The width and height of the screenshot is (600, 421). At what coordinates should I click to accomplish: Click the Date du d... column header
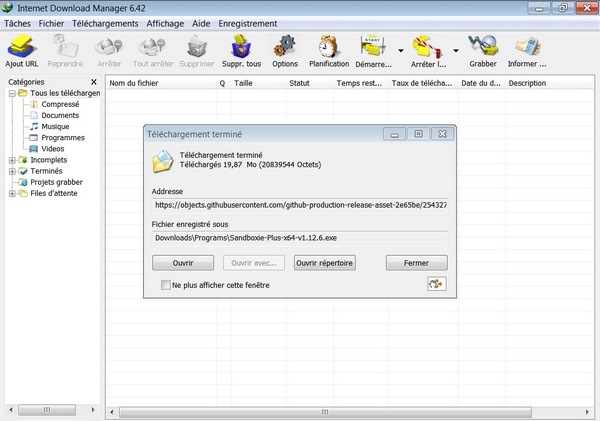(x=482, y=83)
